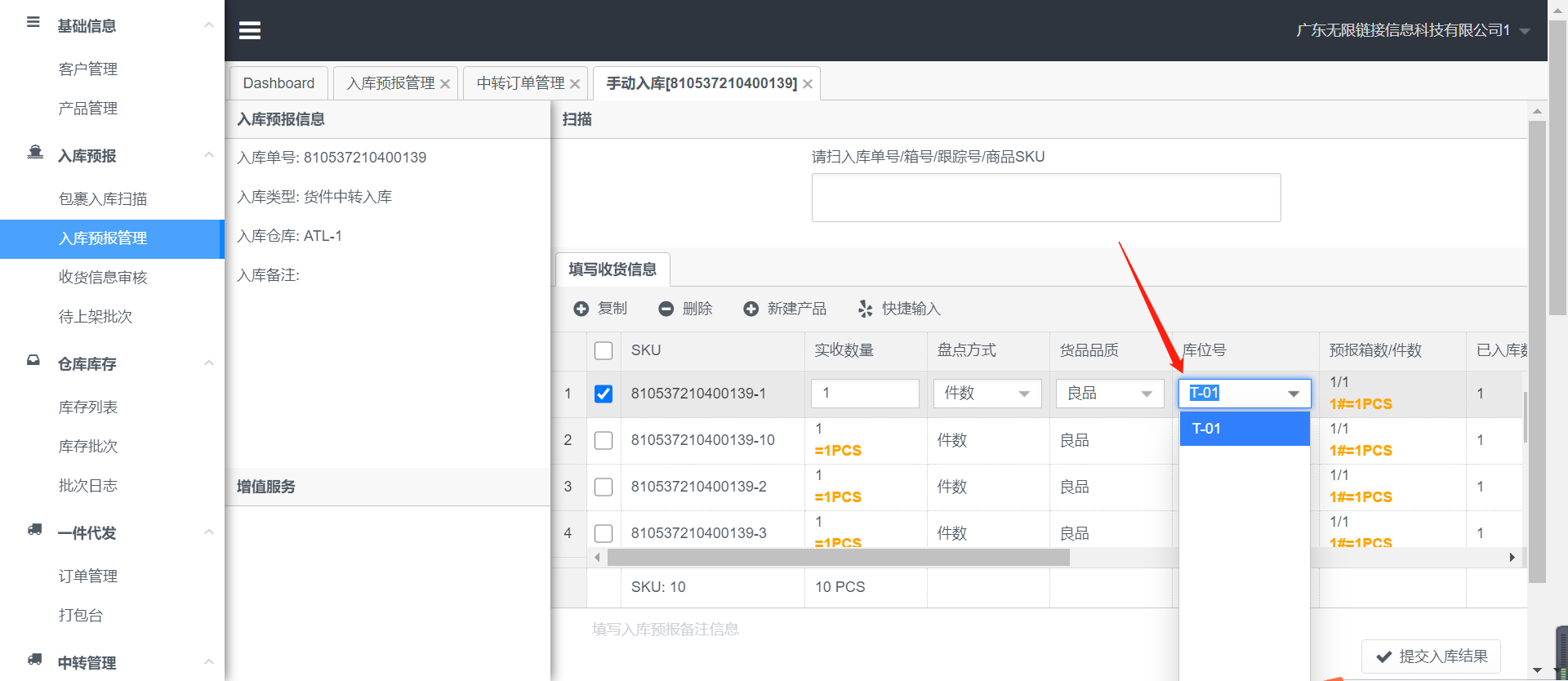
Task: Open 客户管理 in the sidebar
Action: (88, 69)
